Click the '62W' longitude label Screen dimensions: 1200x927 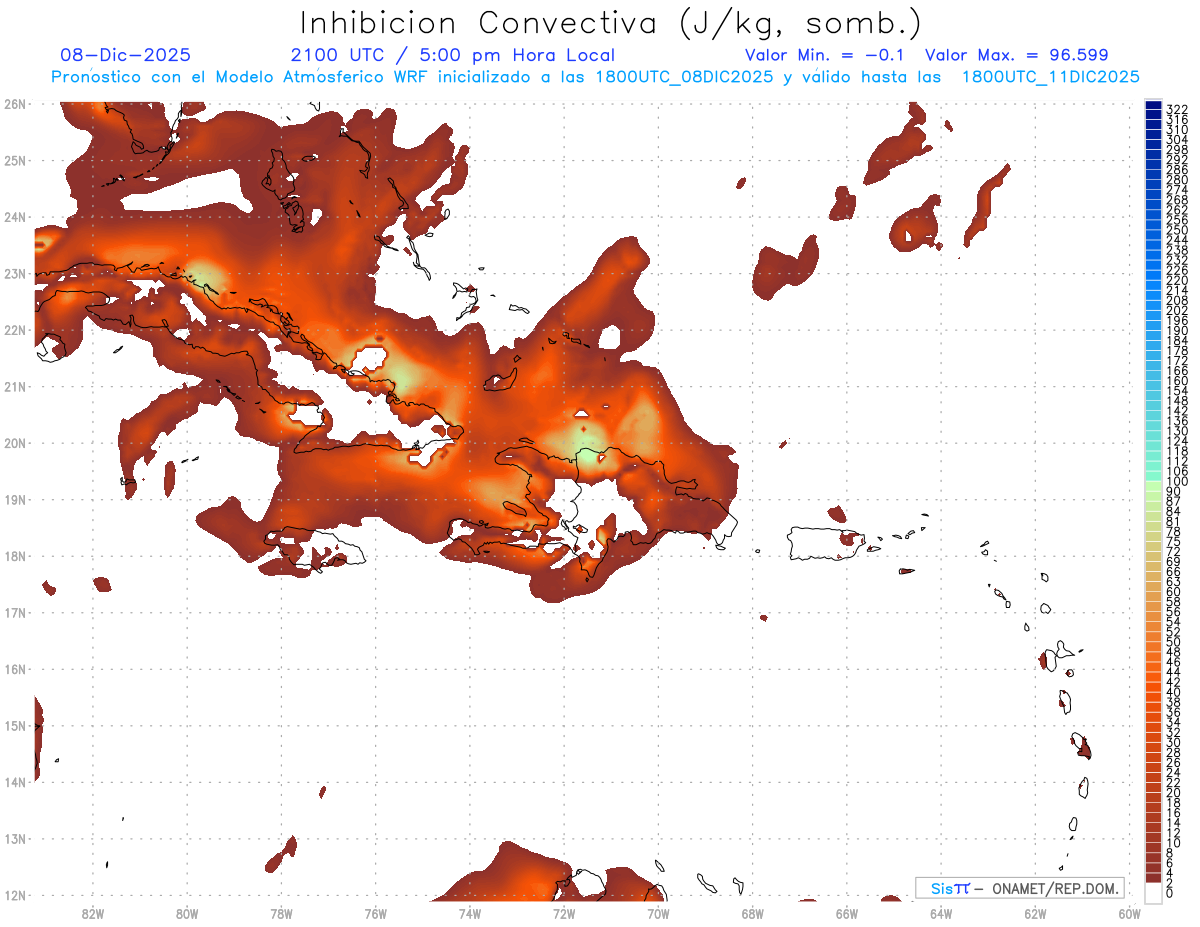pos(1035,913)
